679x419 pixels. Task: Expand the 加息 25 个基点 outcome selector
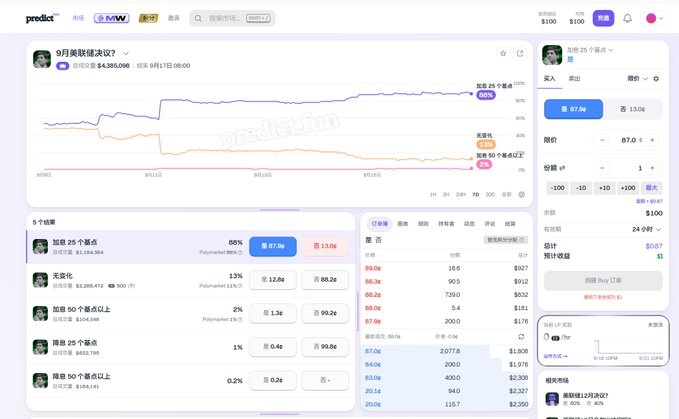590,50
